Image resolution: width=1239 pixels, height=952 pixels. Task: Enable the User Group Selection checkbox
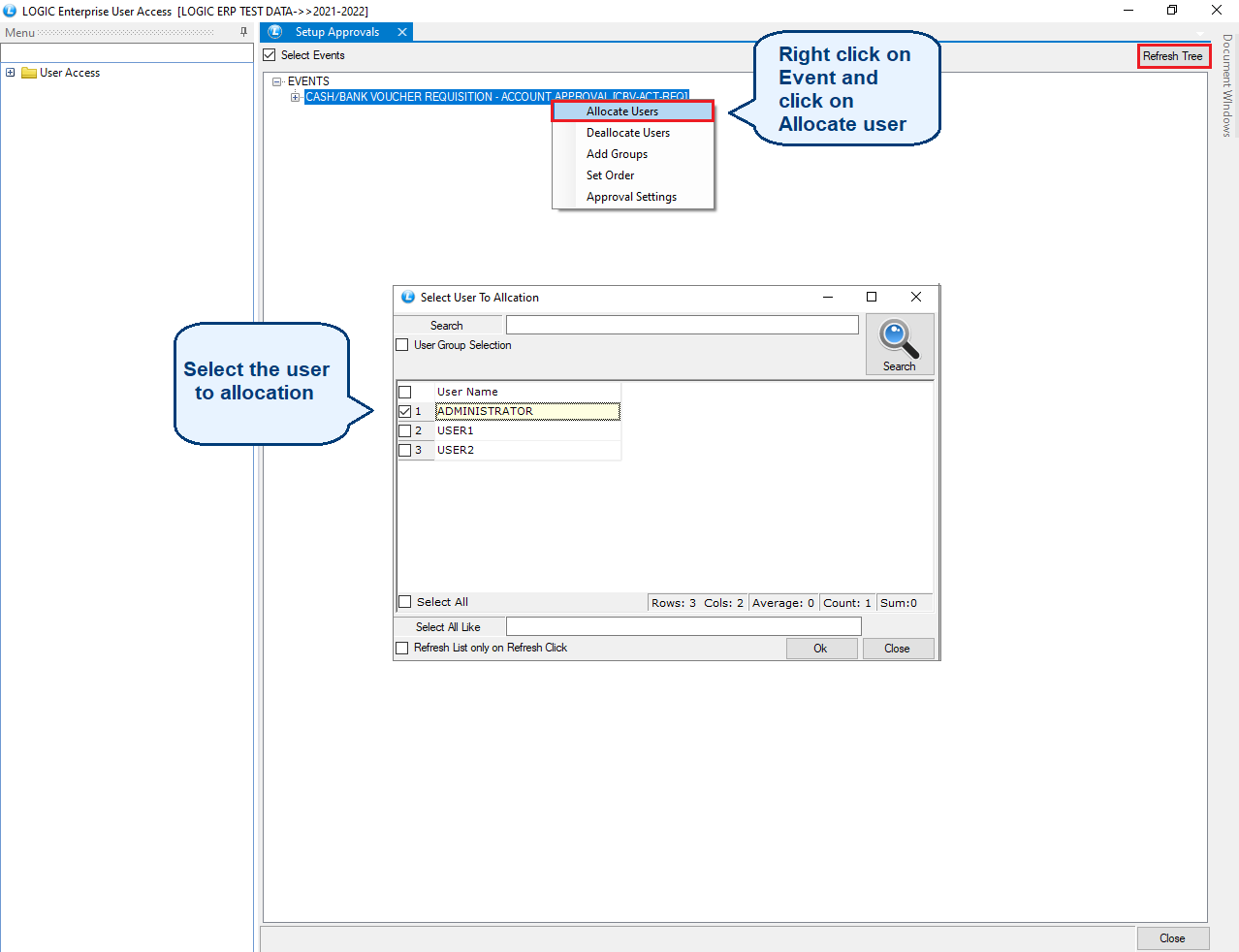tap(402, 345)
